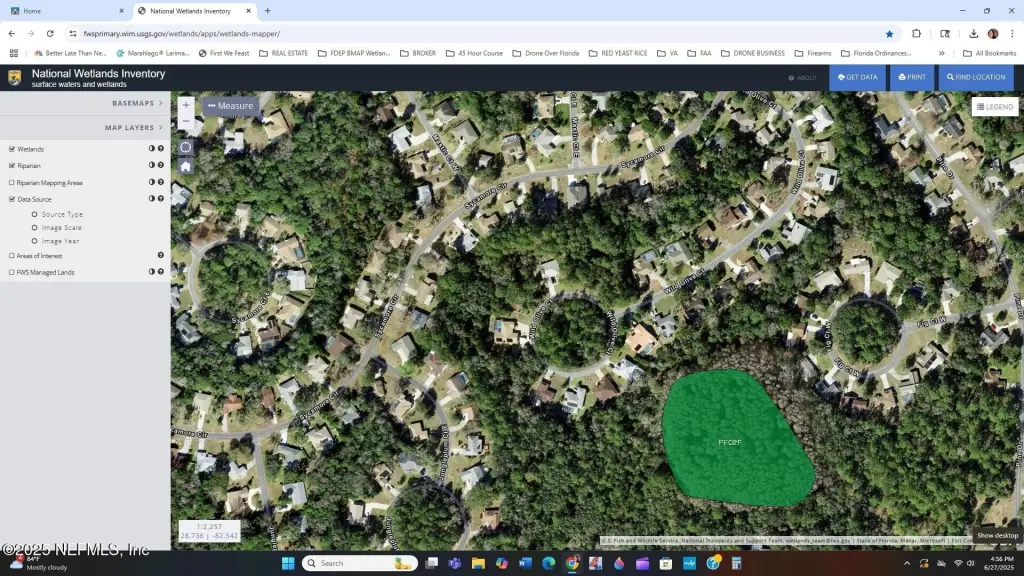
Task: Open the Riparian layer info icon
Action: point(160,166)
